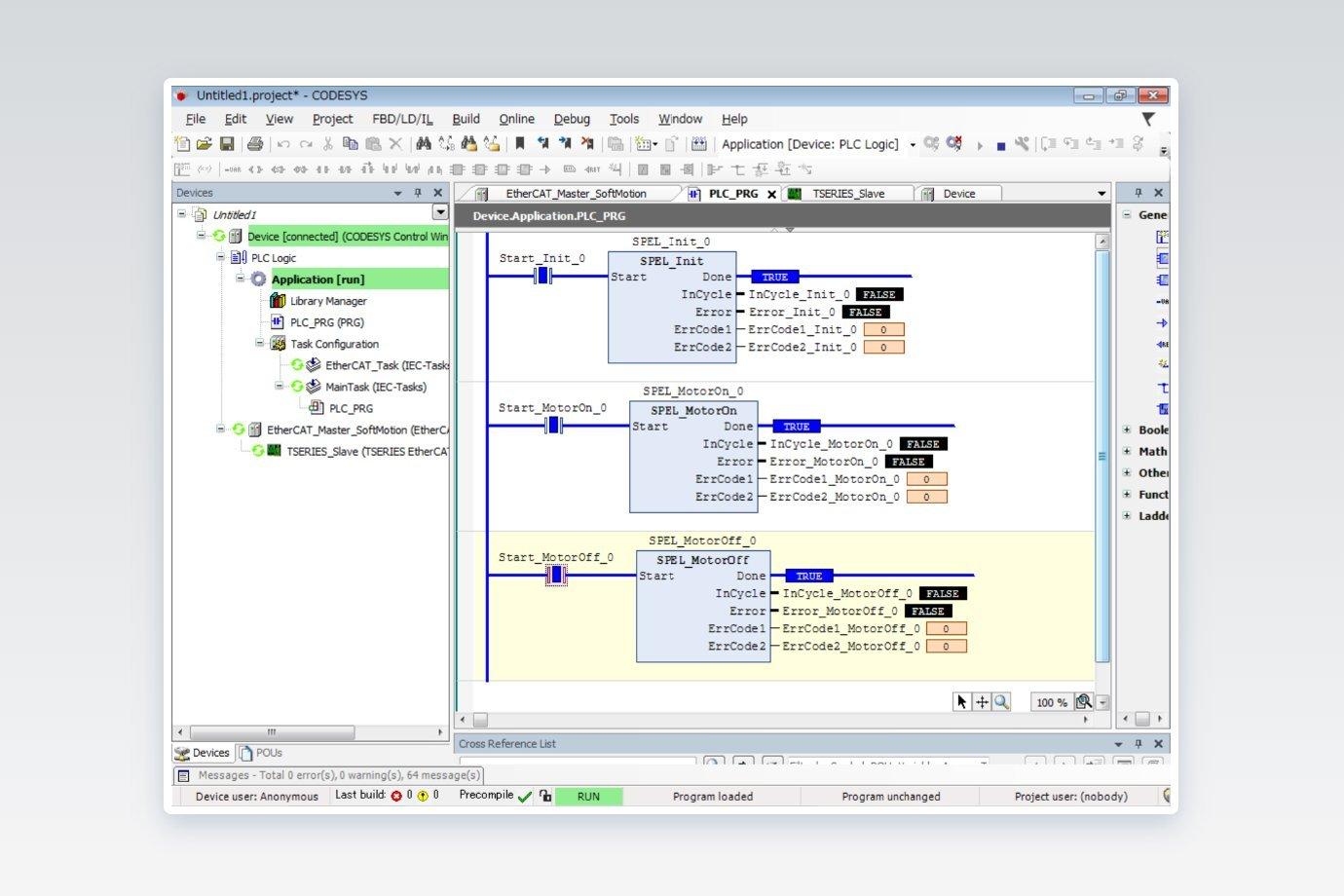Screen dimensions: 1344x896
Task: Click the editor horizontal scrollbar thumb
Action: click(480, 720)
